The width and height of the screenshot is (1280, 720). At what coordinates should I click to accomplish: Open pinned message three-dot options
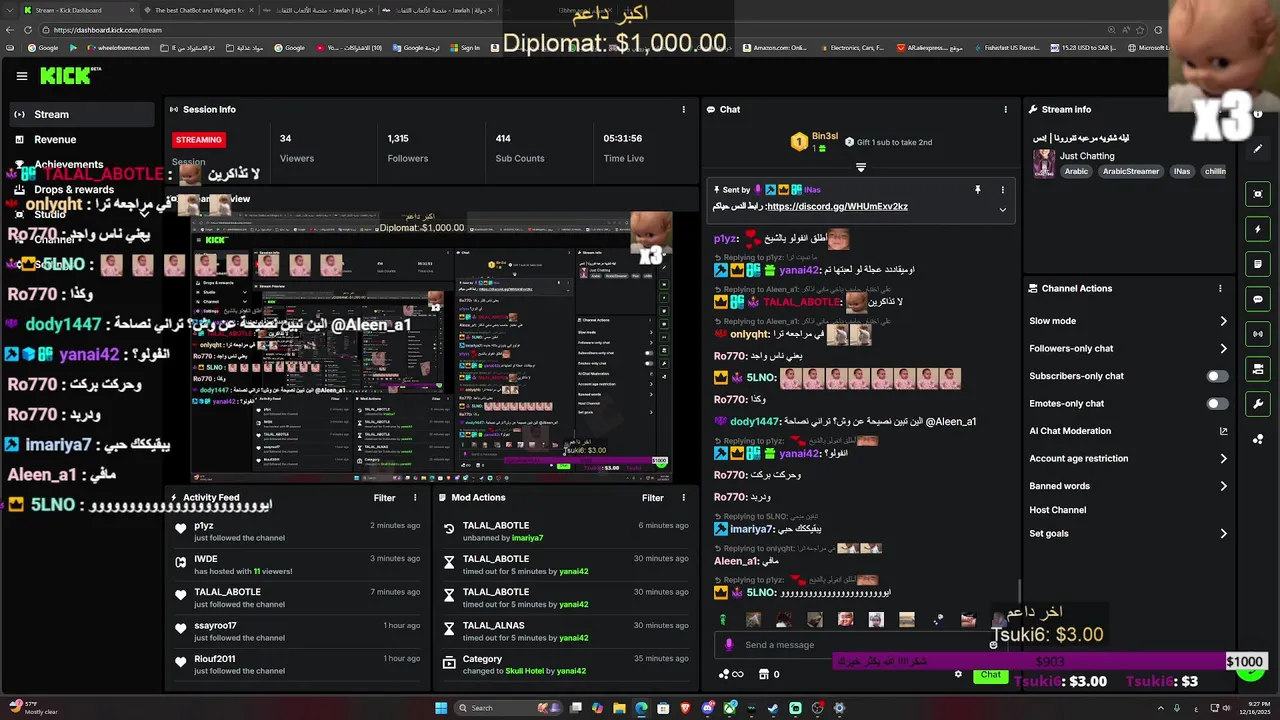coord(1002,189)
